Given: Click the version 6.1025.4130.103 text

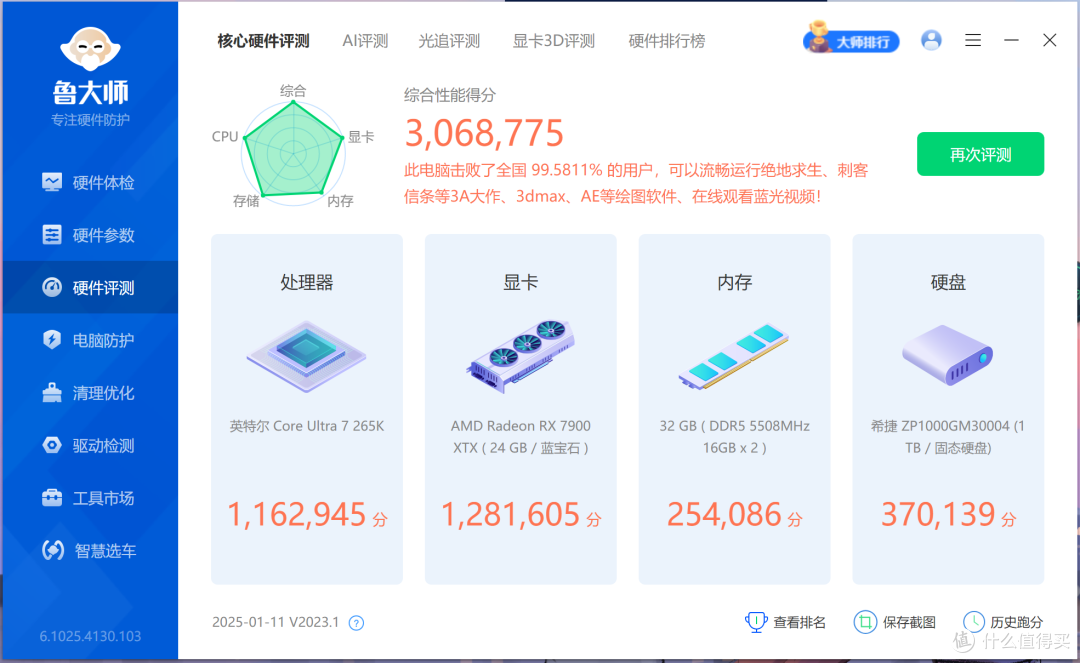Looking at the screenshot, I should pos(90,636).
